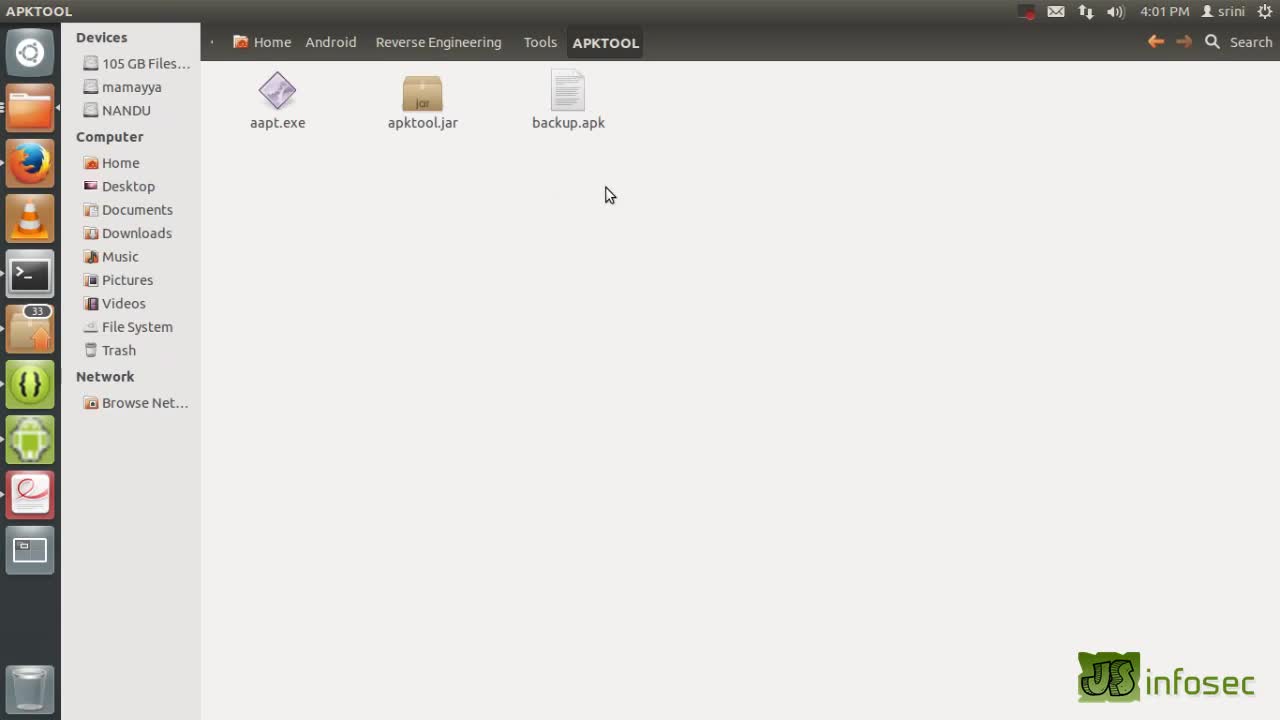Reveal earlier path segments with left chevron
Viewport: 1280px width, 720px height.
coord(212,42)
